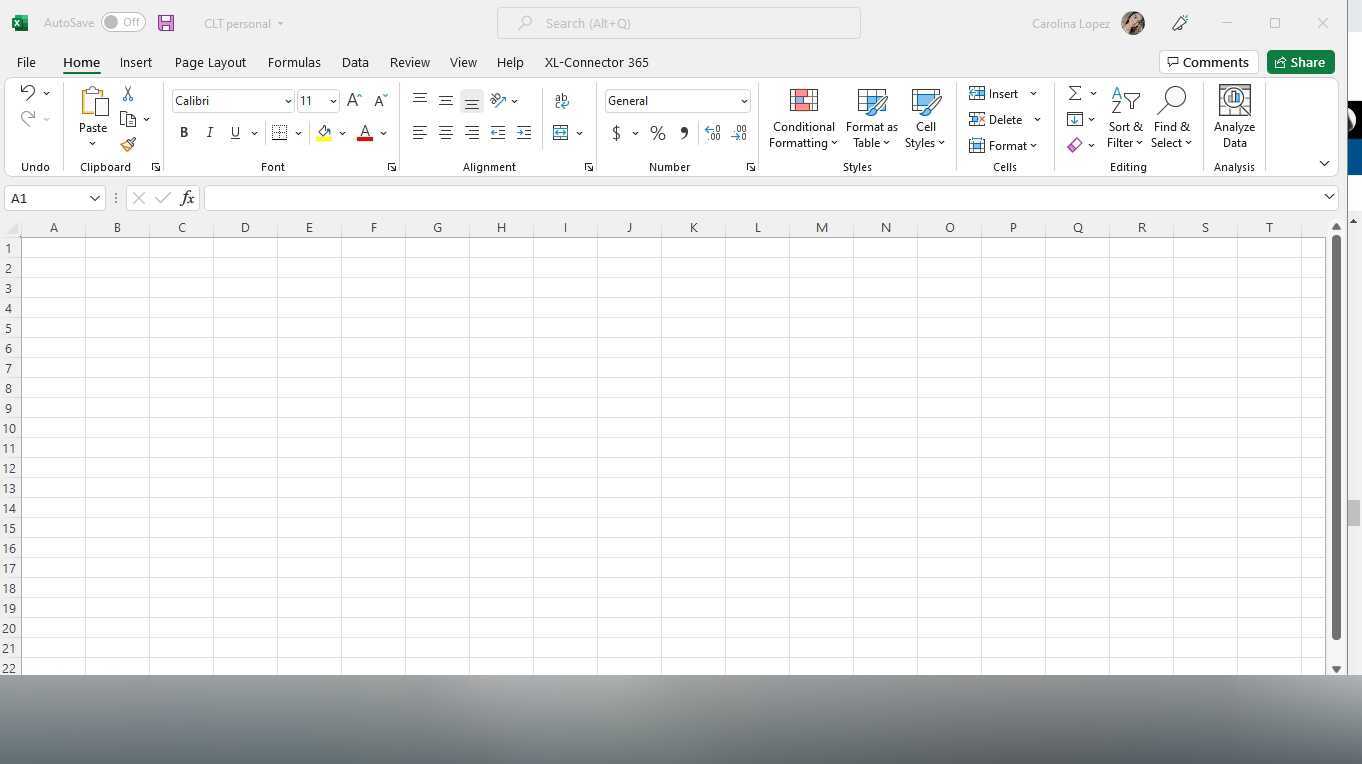Toggle Italic formatting

(x=209, y=133)
